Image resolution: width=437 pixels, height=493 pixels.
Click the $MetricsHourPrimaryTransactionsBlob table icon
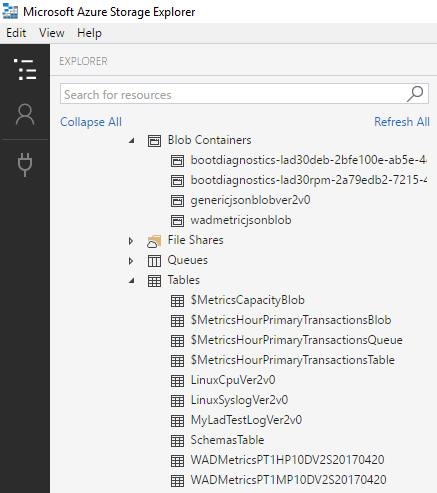(177, 321)
